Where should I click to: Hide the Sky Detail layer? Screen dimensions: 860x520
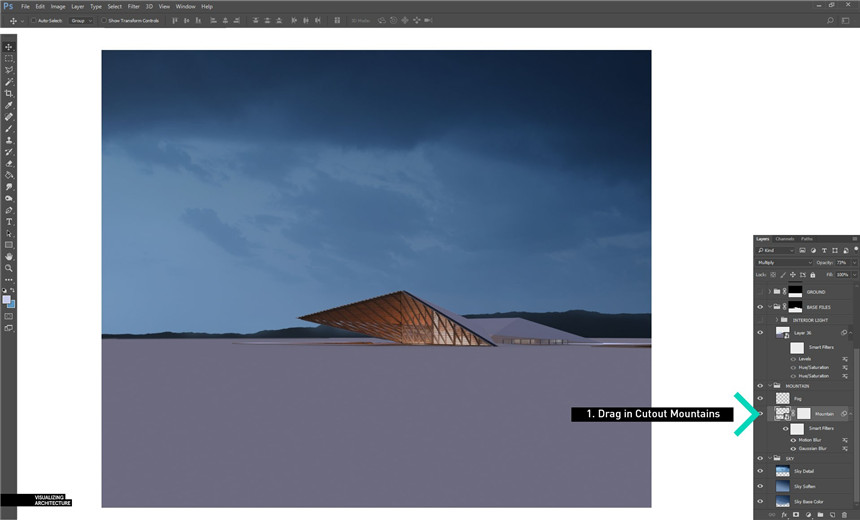coord(760,470)
